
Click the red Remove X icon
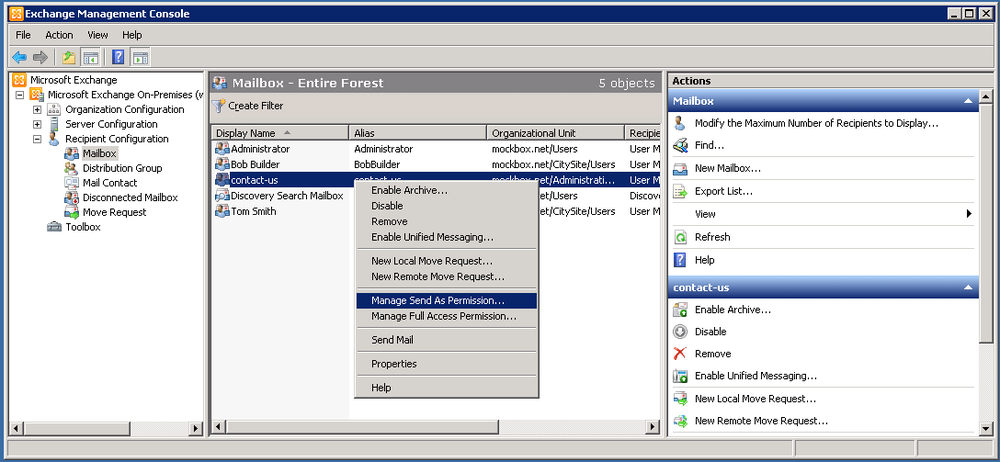click(680, 354)
